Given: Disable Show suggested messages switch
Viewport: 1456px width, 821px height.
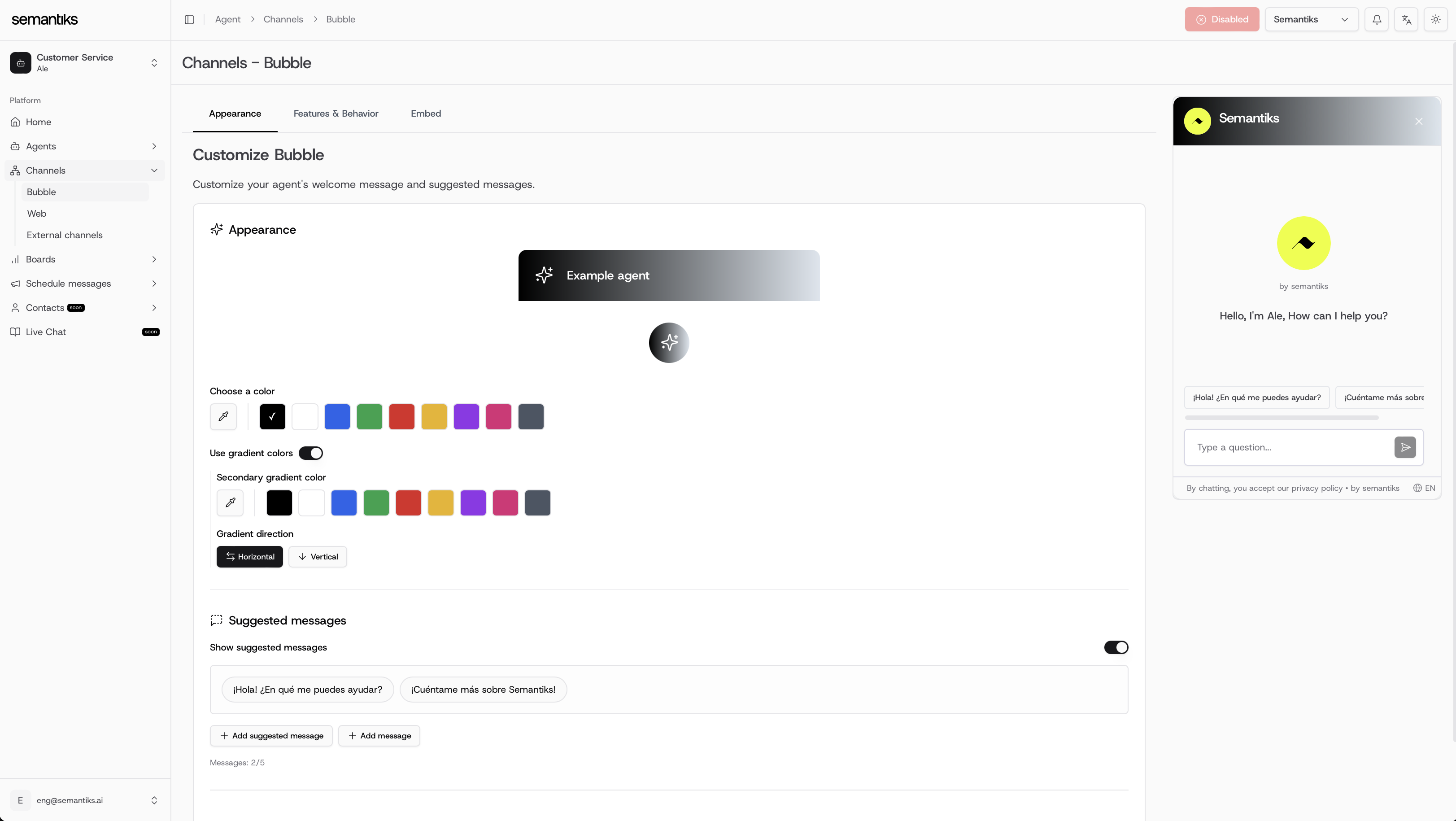Looking at the screenshot, I should pos(1116,647).
